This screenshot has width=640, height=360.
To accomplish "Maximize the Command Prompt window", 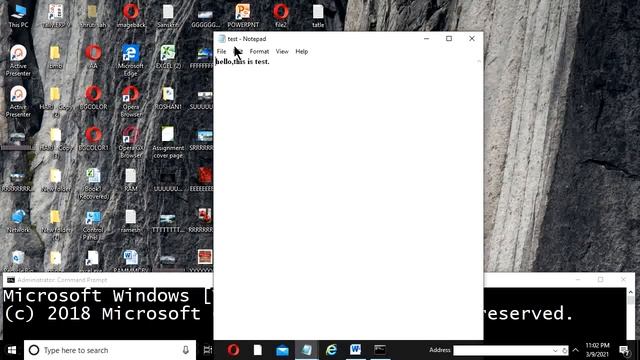I will 600,280.
